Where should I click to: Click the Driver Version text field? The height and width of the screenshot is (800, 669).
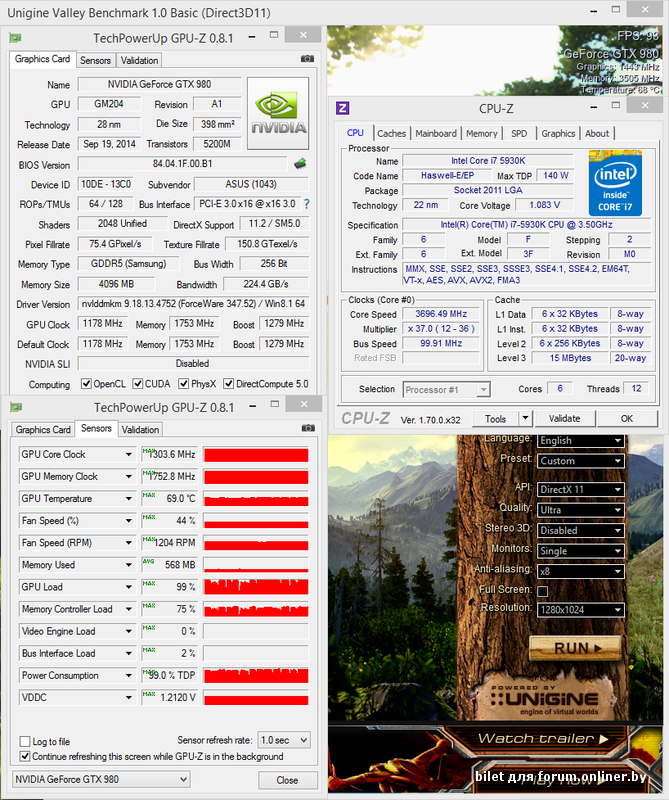coord(193,304)
